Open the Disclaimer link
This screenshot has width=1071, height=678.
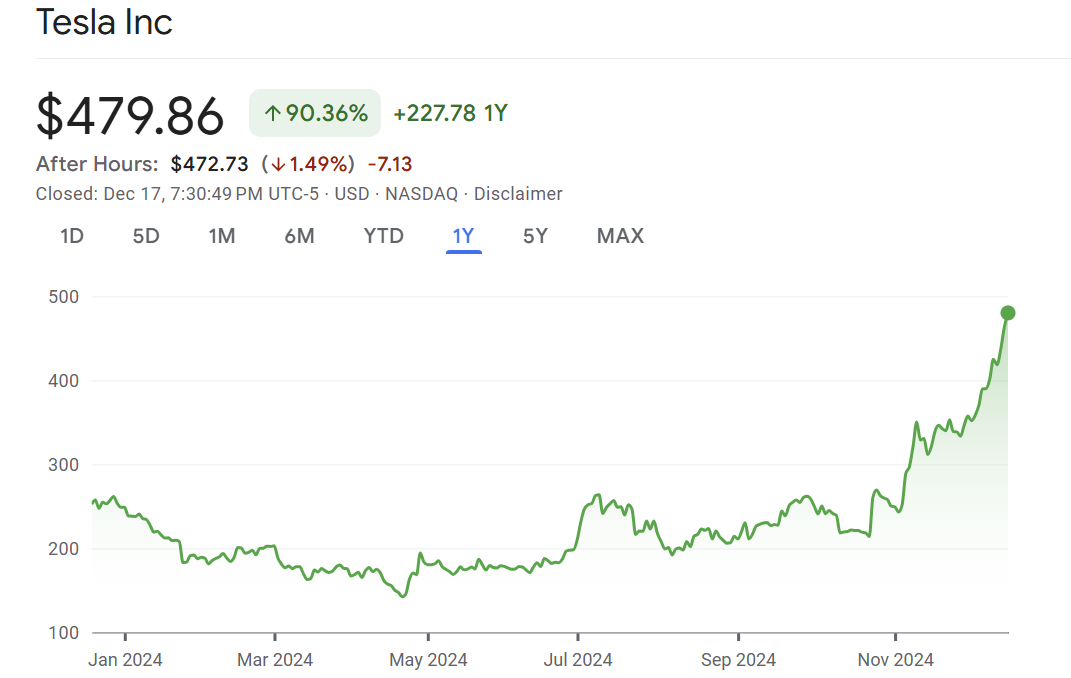[518, 194]
